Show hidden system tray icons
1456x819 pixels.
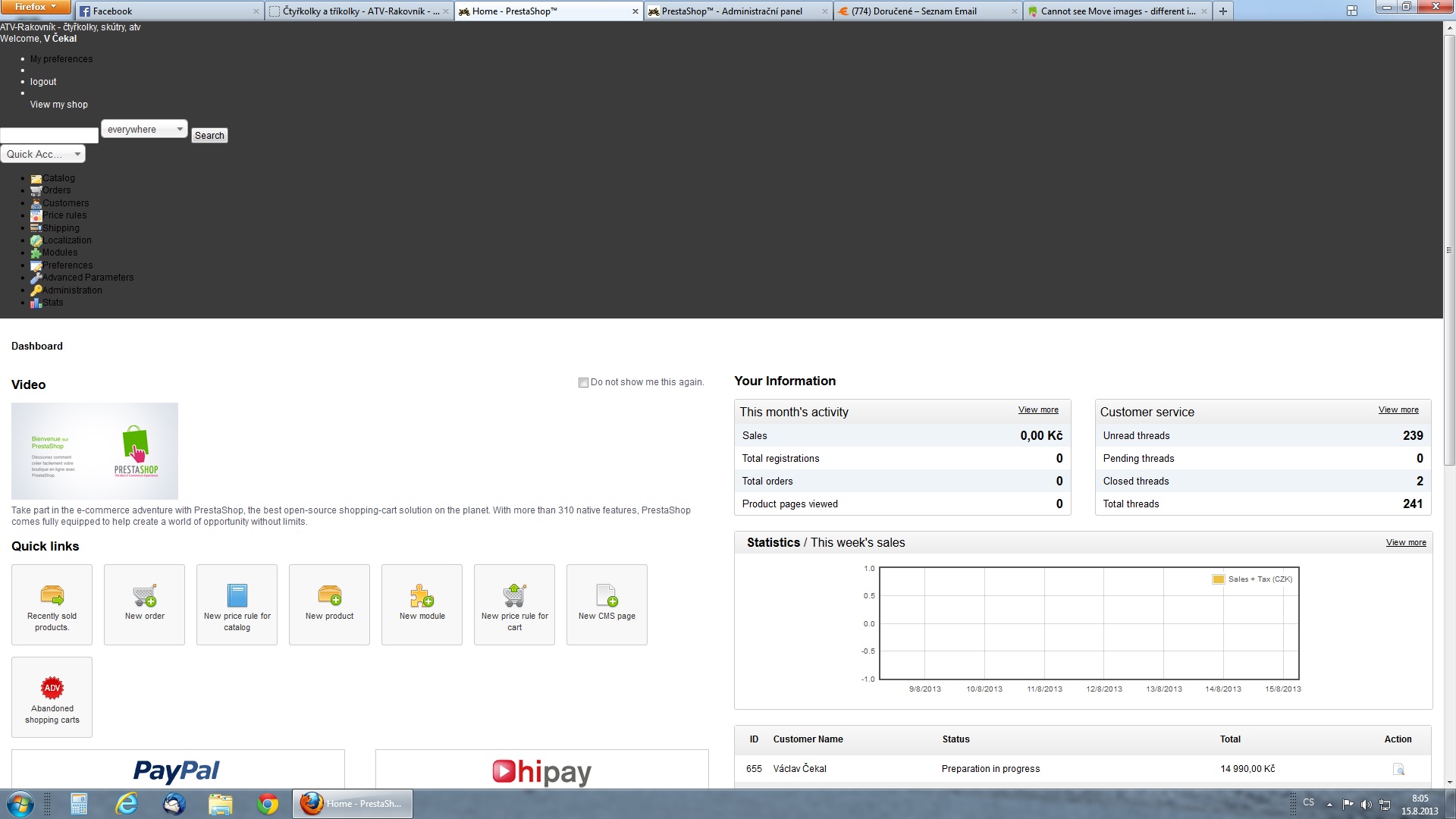click(1329, 805)
